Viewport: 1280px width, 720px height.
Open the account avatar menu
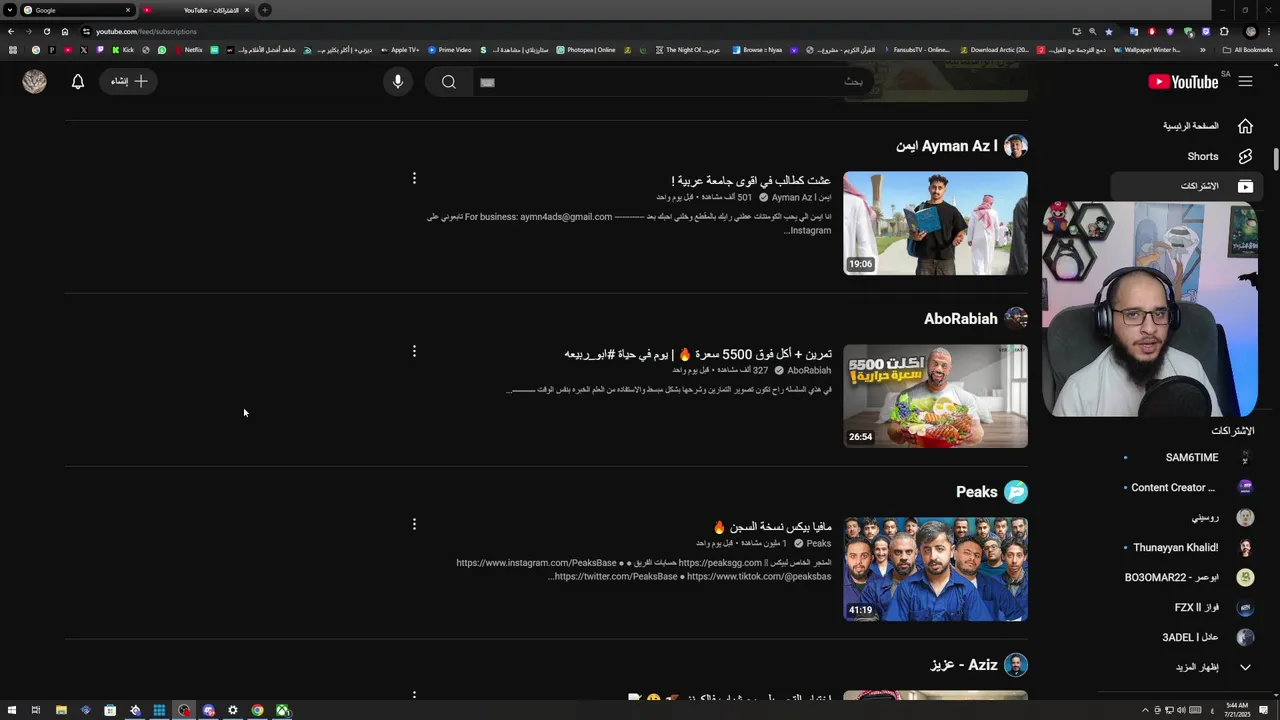coord(35,82)
